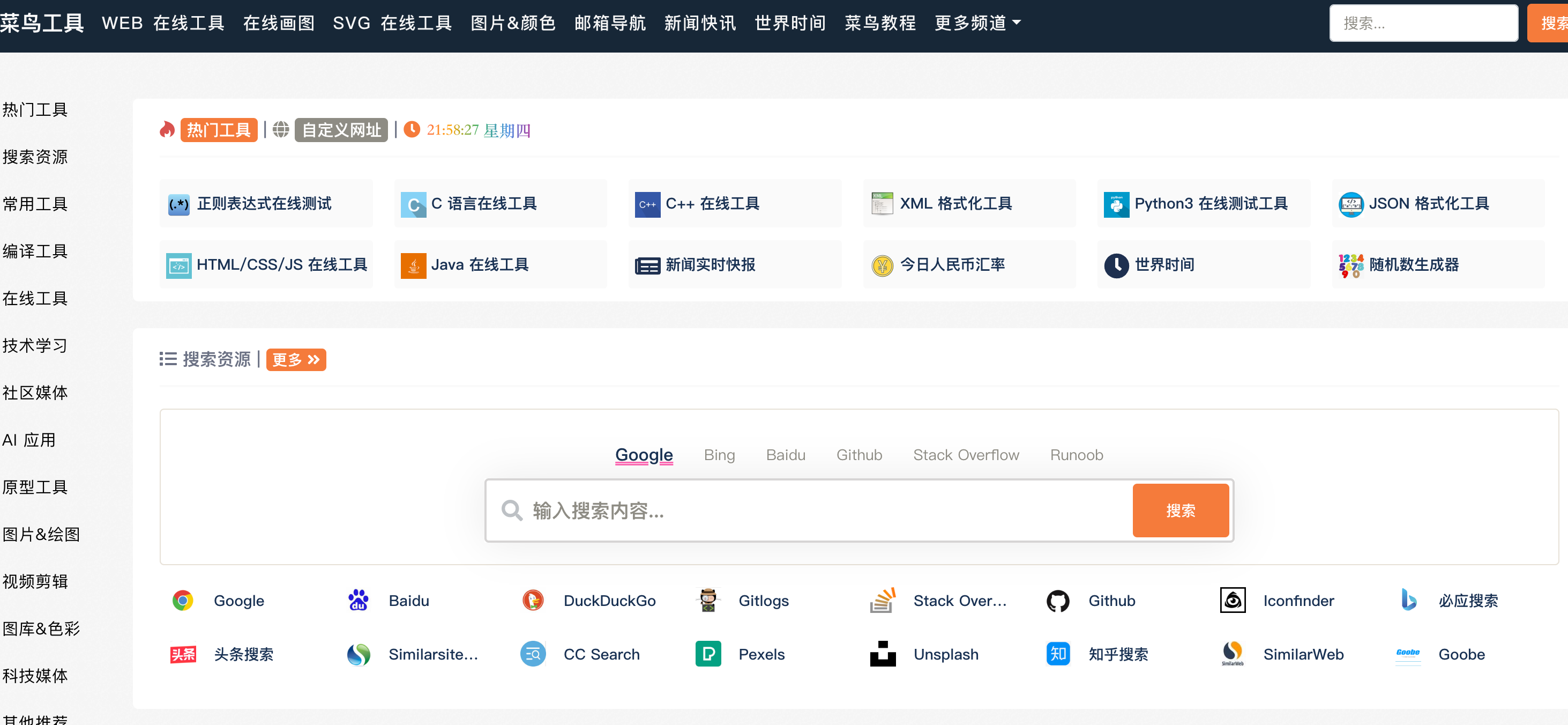Select the 自定义网址 tab
Viewport: 1568px width, 725px height.
point(341,130)
